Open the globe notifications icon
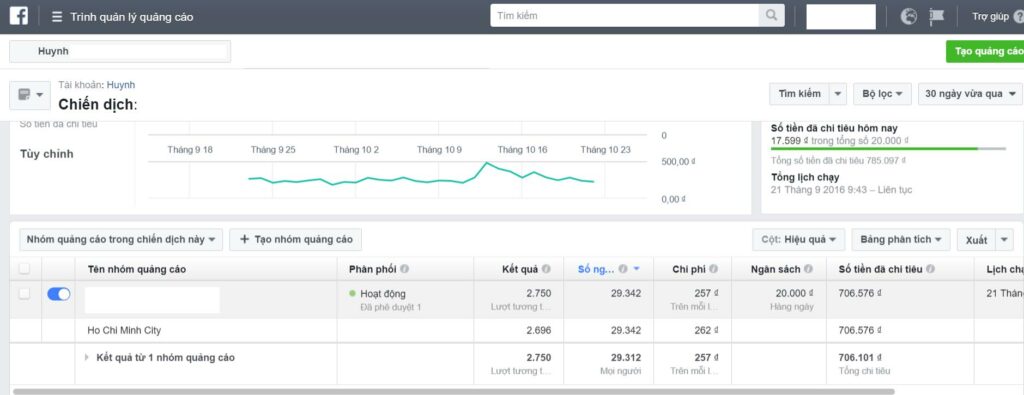The width and height of the screenshot is (1024, 395). pyautogui.click(x=908, y=16)
